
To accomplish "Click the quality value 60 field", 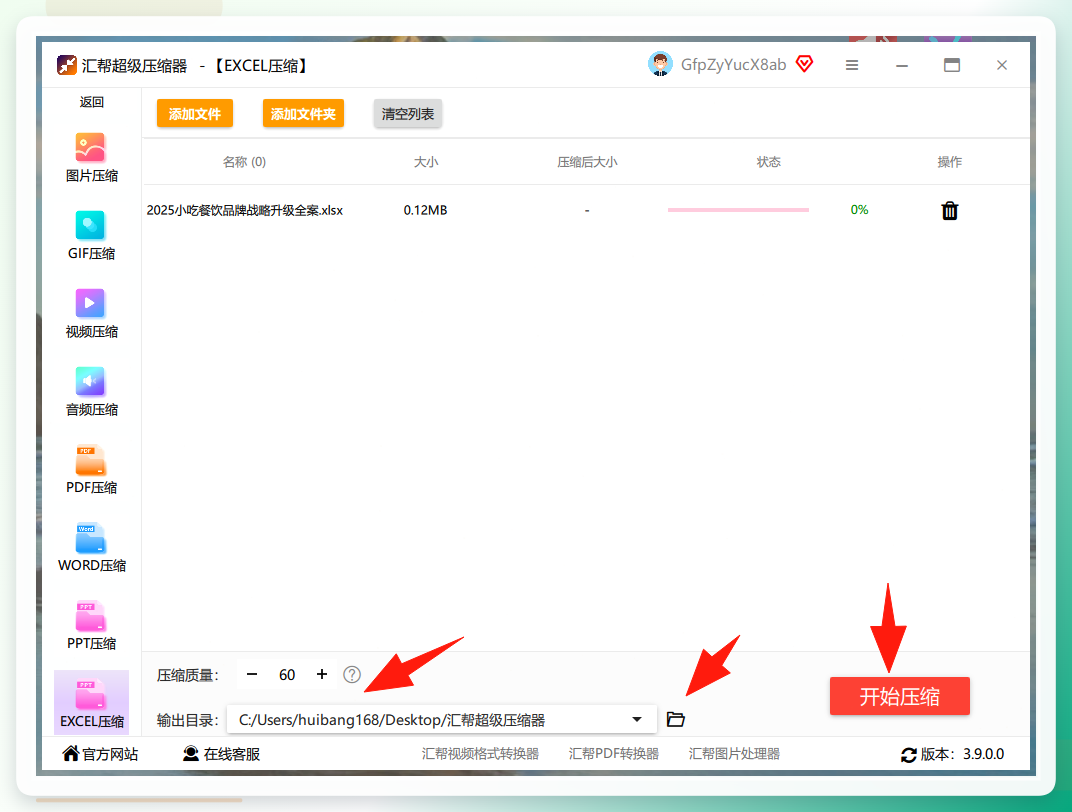I will (287, 675).
